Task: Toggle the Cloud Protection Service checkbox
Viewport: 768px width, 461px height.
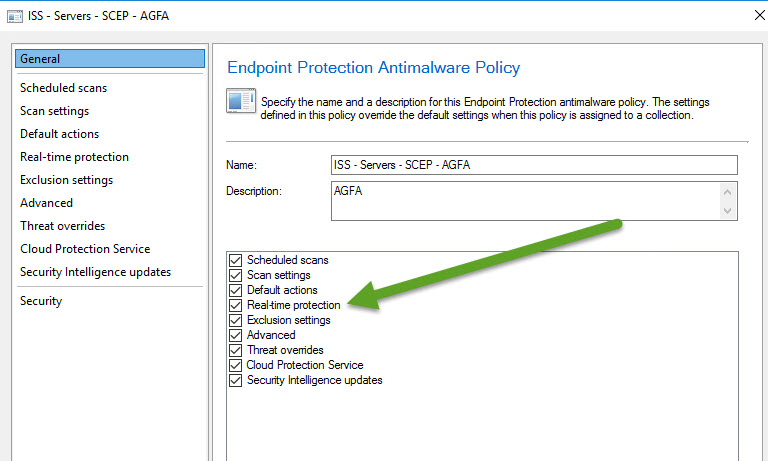Action: (236, 365)
